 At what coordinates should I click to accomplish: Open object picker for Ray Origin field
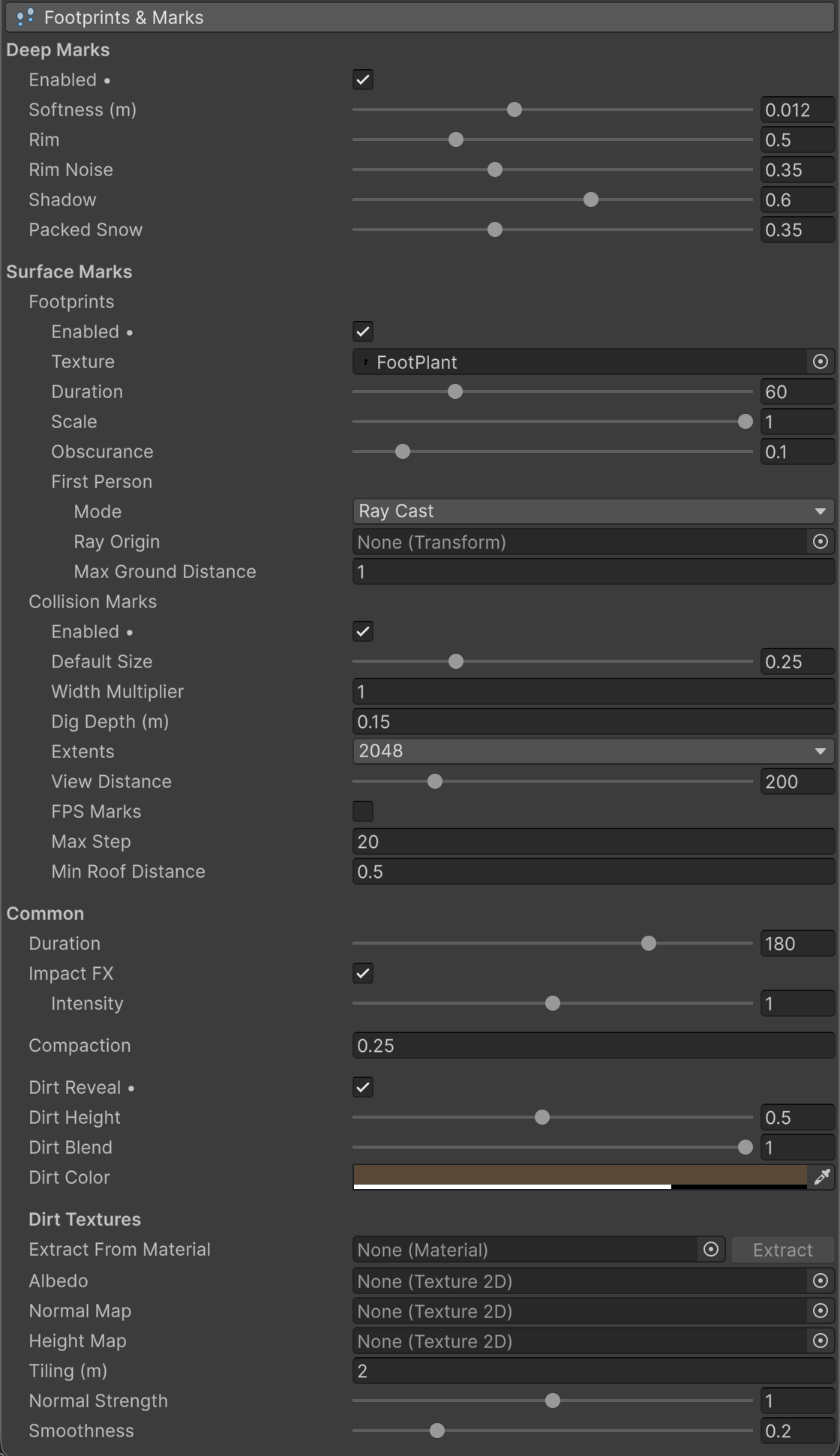click(x=820, y=541)
